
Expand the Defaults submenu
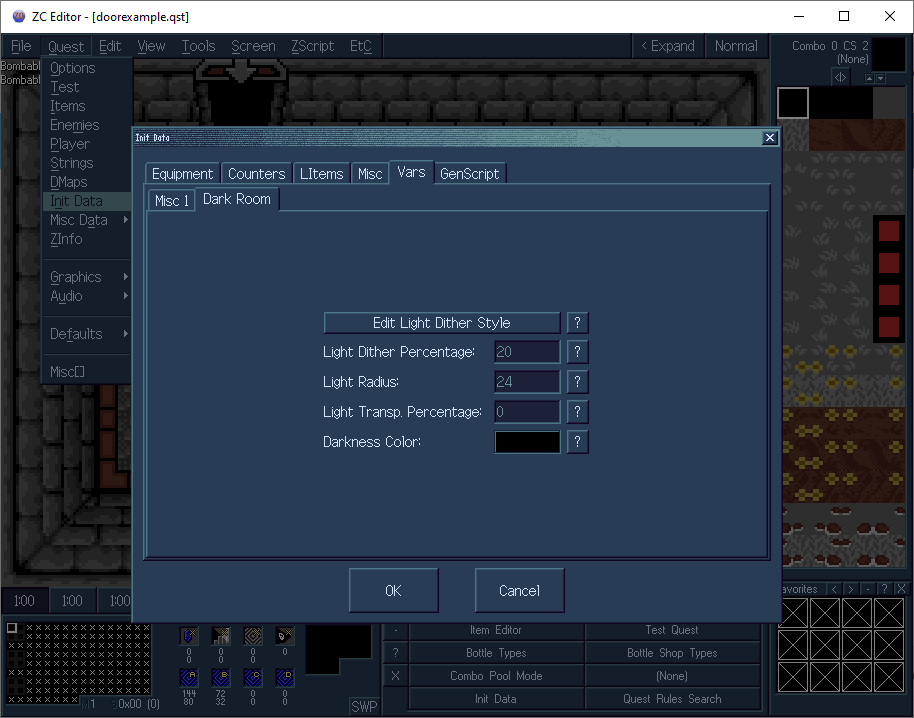coord(87,333)
